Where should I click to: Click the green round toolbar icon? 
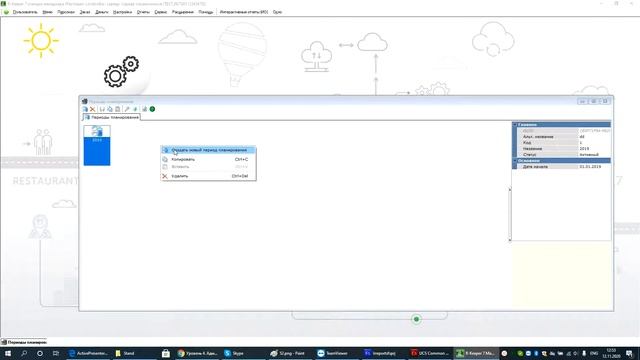152,109
